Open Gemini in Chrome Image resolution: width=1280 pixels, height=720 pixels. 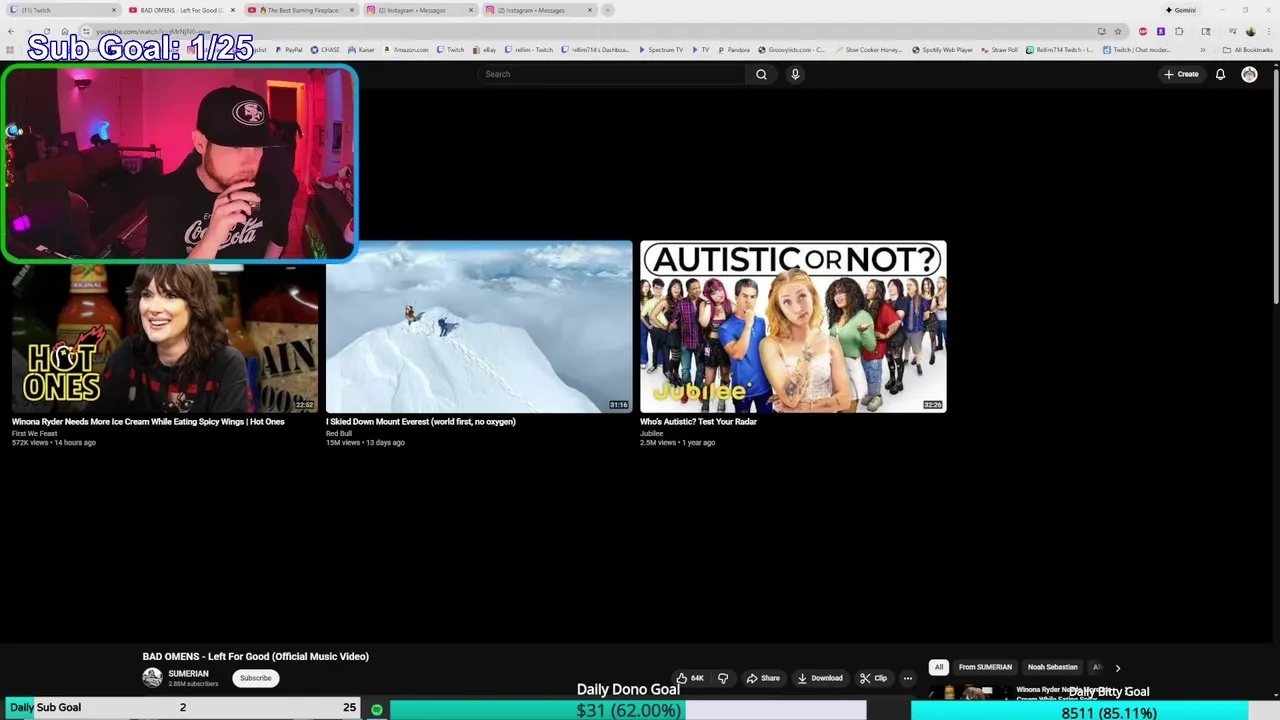1181,10
